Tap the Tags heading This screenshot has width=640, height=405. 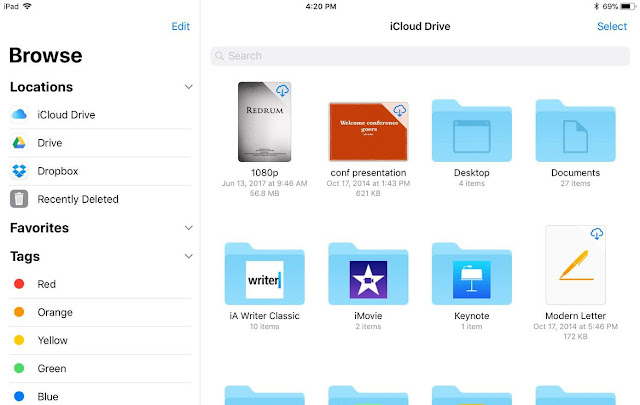[x=25, y=256]
